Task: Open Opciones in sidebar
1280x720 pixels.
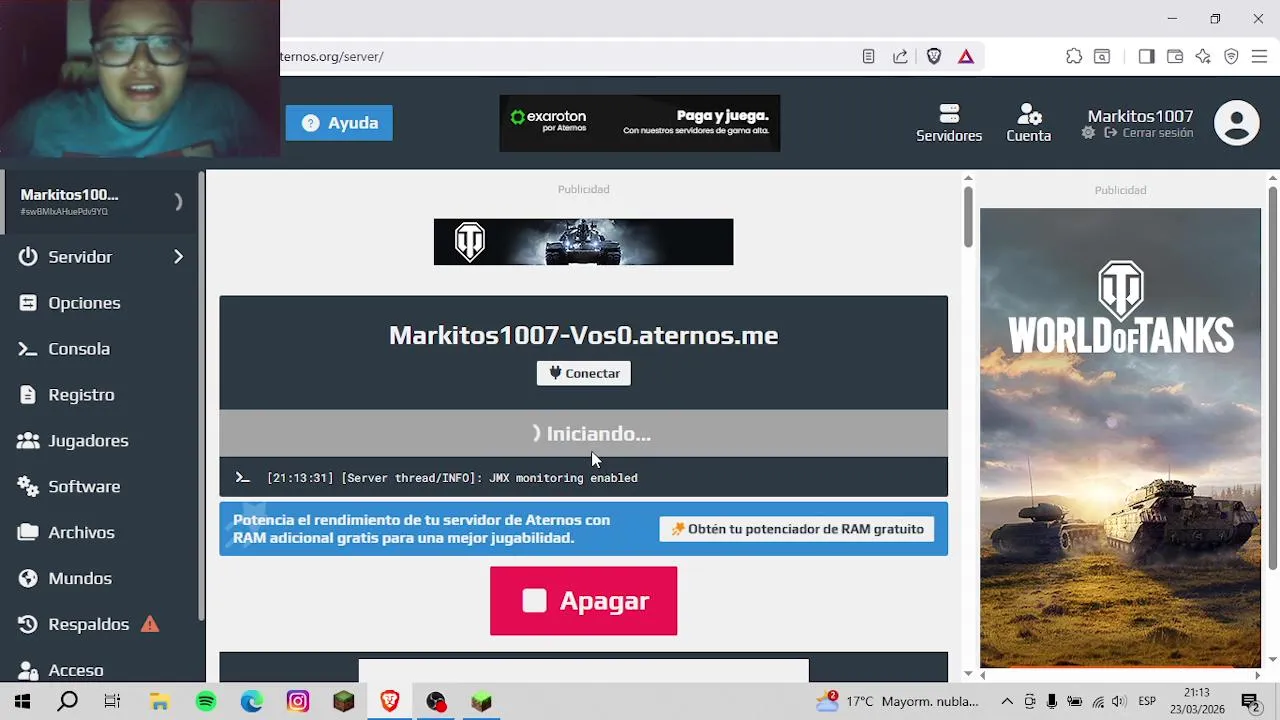Action: click(x=84, y=303)
